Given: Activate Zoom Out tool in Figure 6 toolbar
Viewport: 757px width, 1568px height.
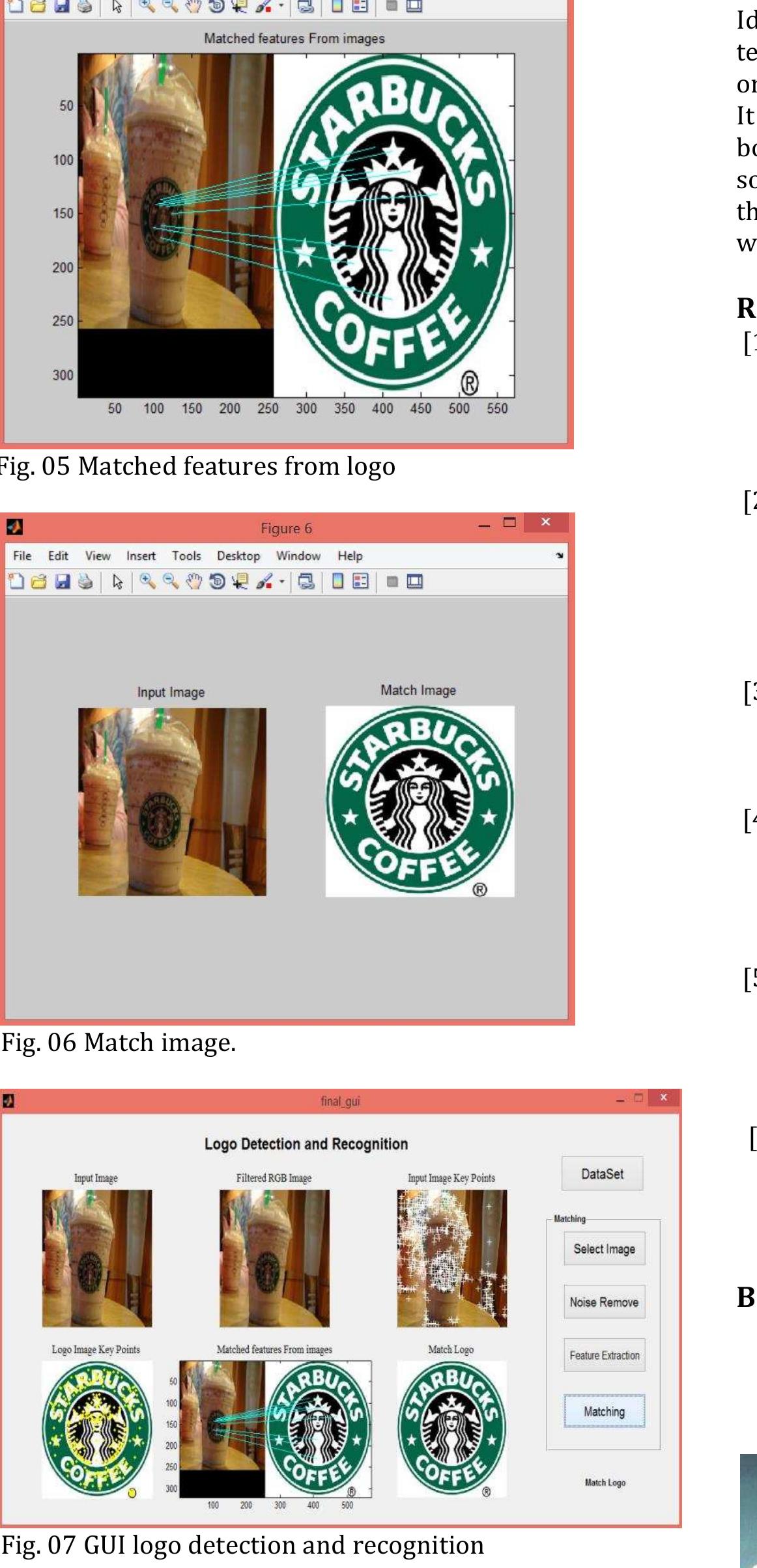Looking at the screenshot, I should click(171, 581).
